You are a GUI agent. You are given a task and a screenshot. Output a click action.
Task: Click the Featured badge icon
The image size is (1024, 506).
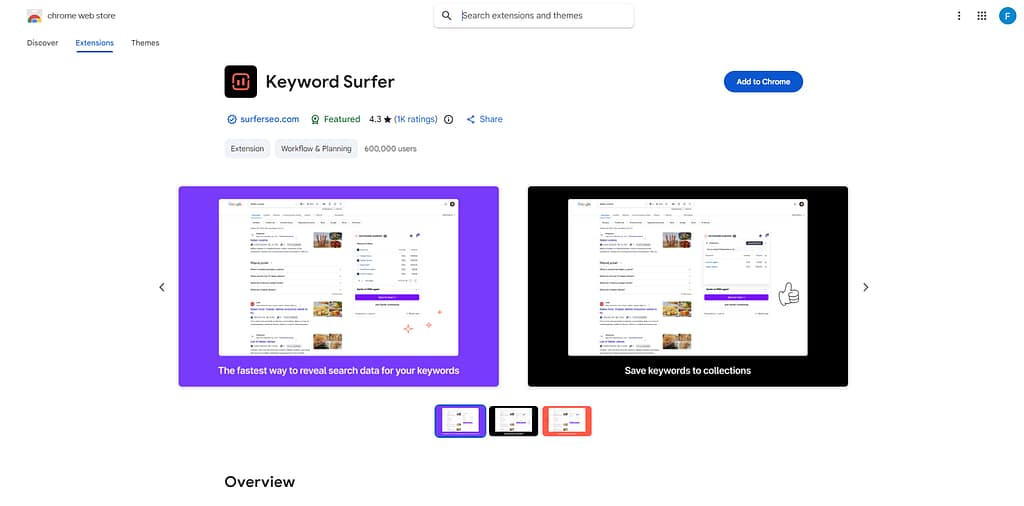315,119
